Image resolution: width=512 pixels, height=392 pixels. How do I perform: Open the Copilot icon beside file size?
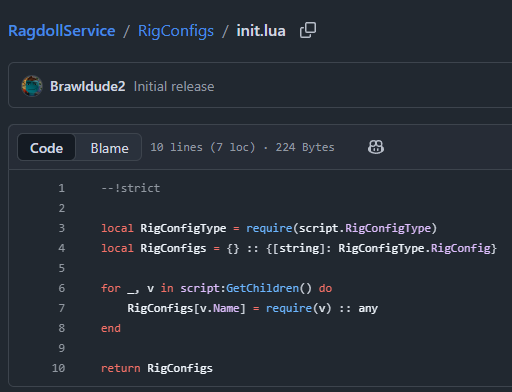point(376,147)
